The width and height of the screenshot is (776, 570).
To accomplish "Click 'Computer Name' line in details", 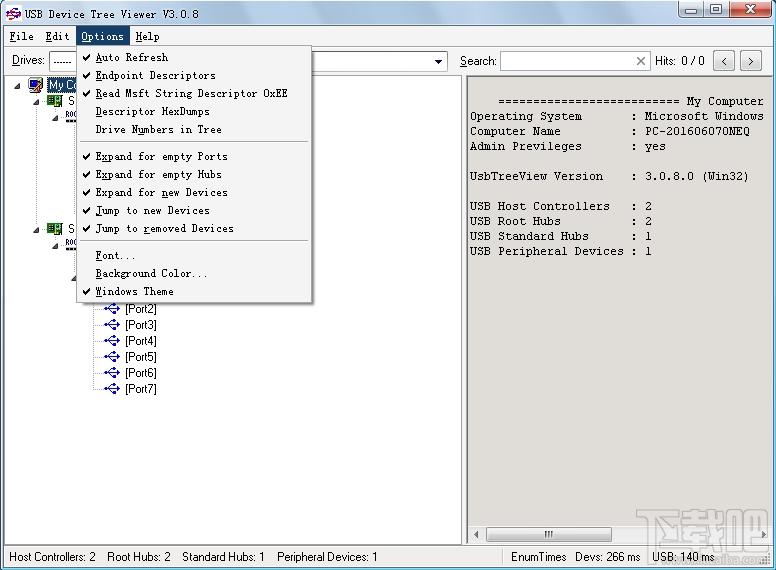I will pos(610,131).
